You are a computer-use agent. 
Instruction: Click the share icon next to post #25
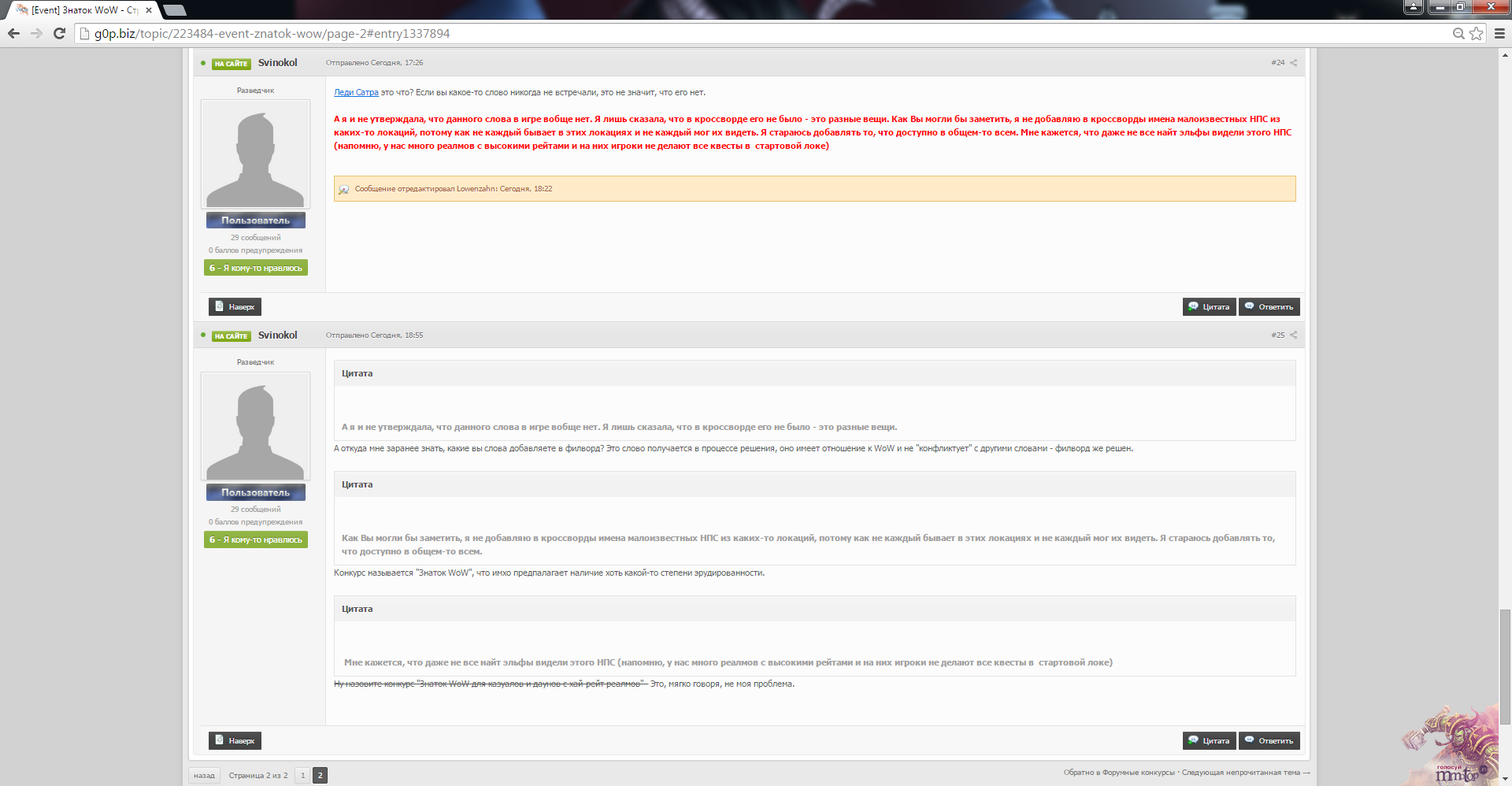[1293, 336]
